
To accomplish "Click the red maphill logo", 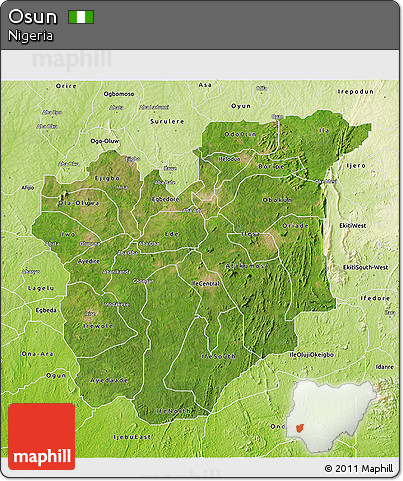I will 42,436.
